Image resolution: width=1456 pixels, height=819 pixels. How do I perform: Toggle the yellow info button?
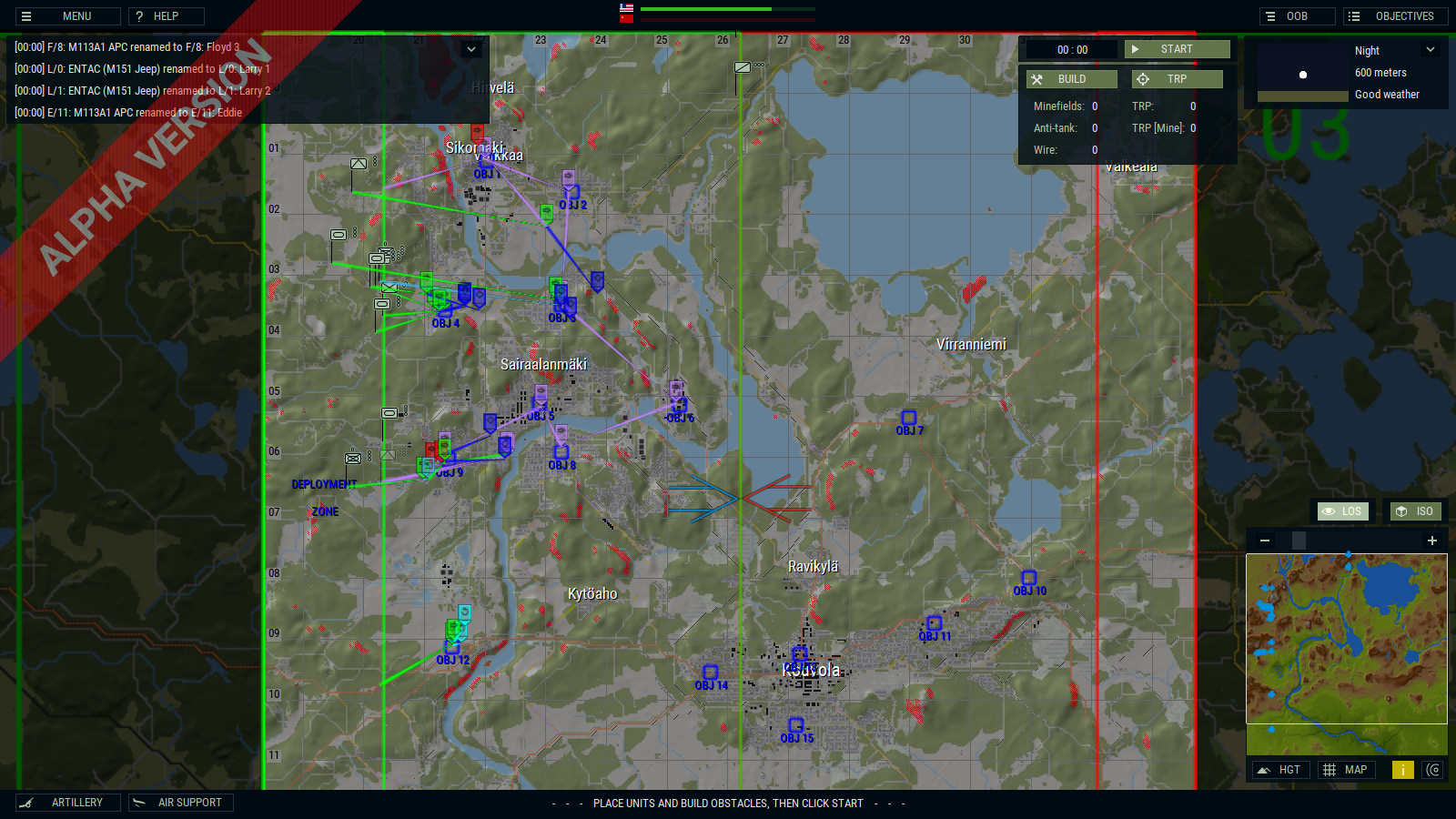(x=1403, y=770)
